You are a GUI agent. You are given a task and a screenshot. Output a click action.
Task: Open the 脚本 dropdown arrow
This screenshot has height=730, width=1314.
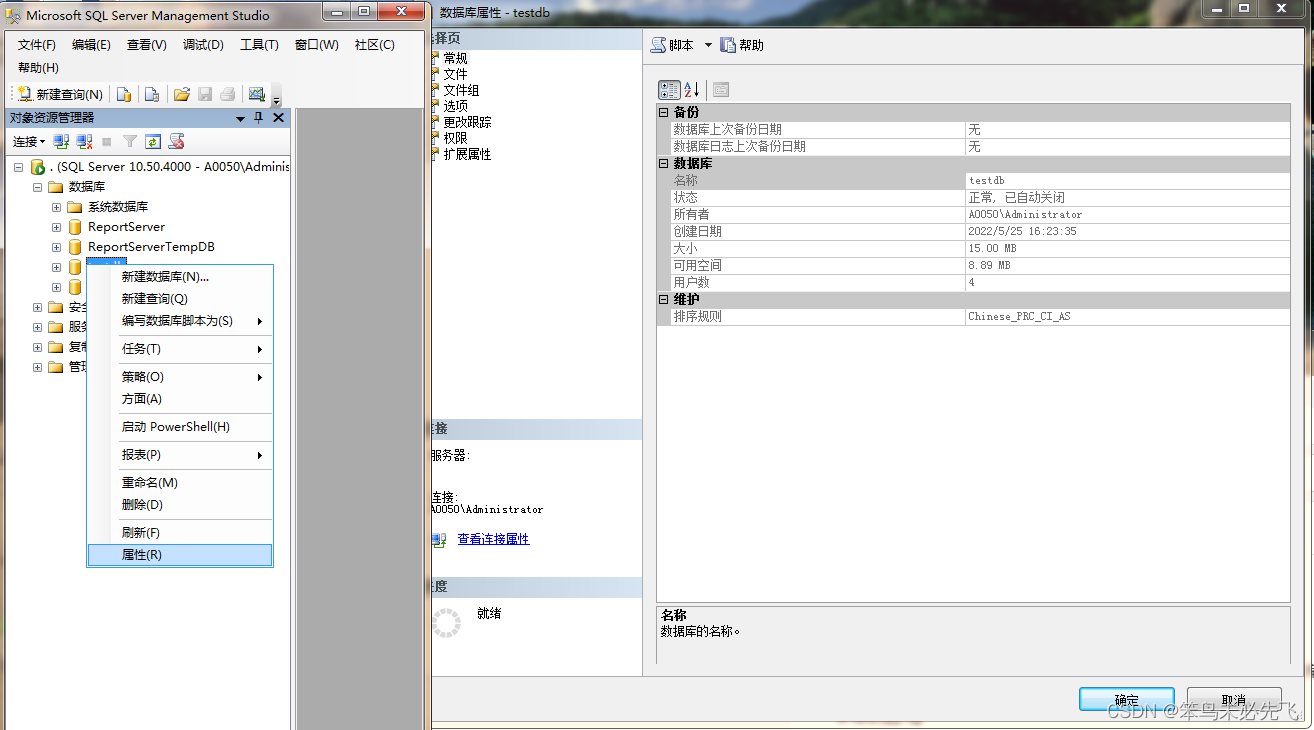[x=708, y=44]
